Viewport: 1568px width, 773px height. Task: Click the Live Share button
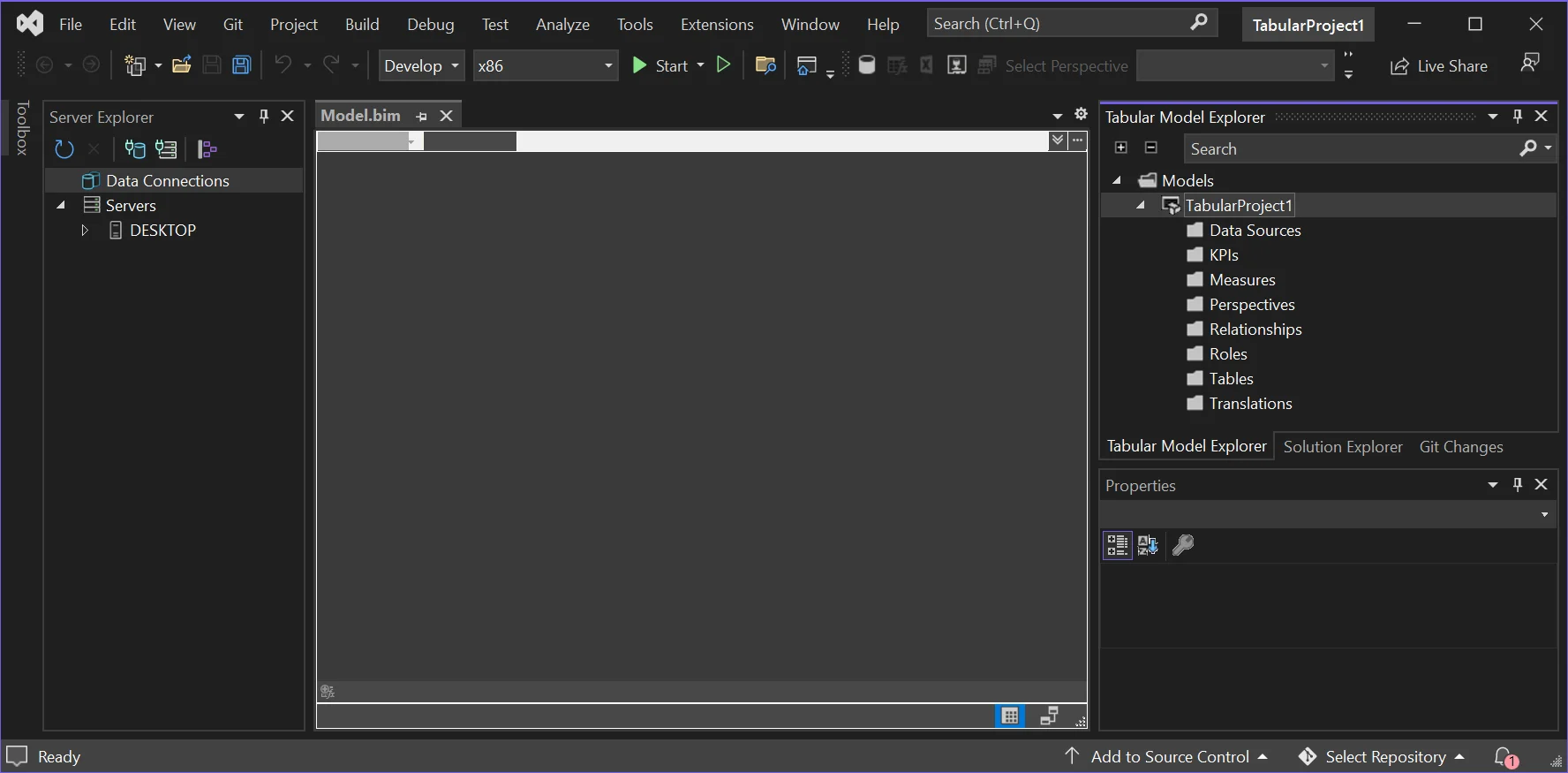[x=1439, y=66]
